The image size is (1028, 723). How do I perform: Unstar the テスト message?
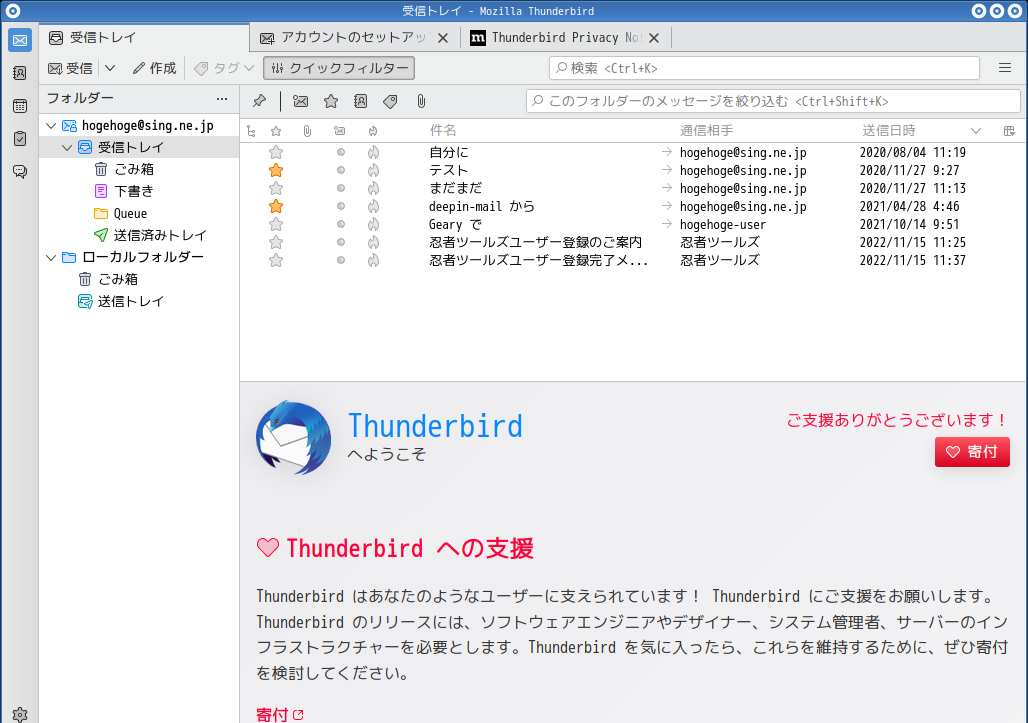coord(276,170)
